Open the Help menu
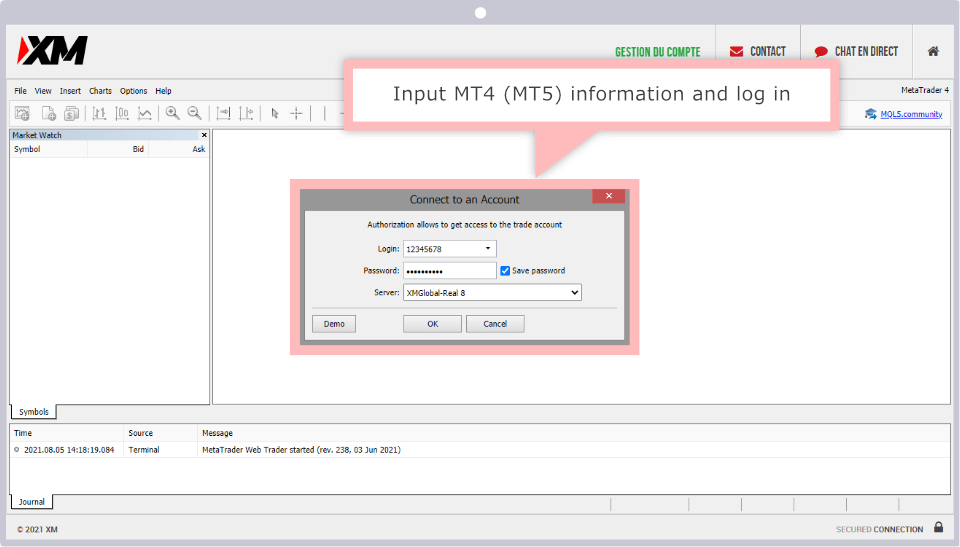This screenshot has height=547, width=960. click(163, 91)
